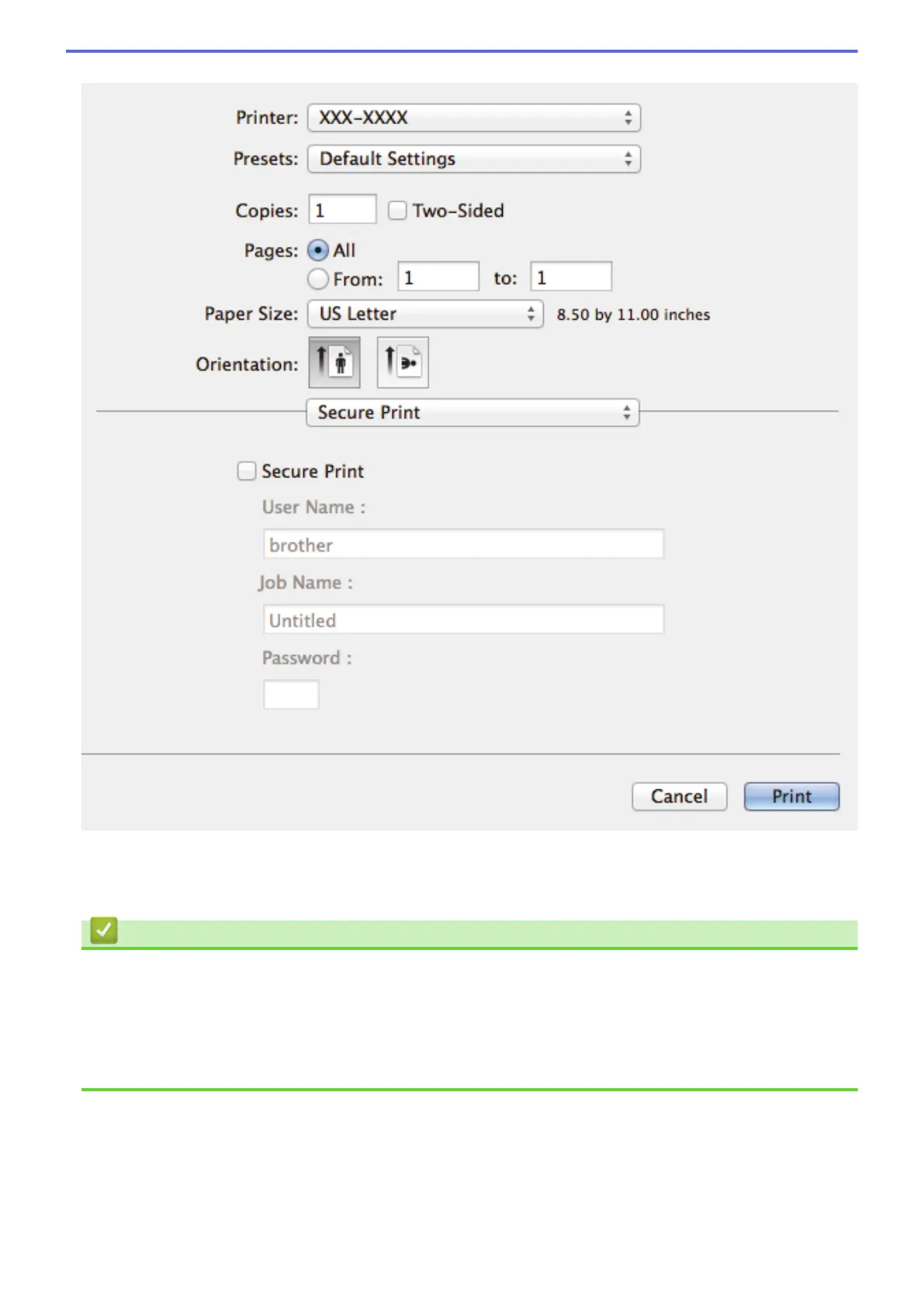Enable the Two-Sided checkbox
Image resolution: width=924 pixels, height=1307 pixels.
[397, 210]
